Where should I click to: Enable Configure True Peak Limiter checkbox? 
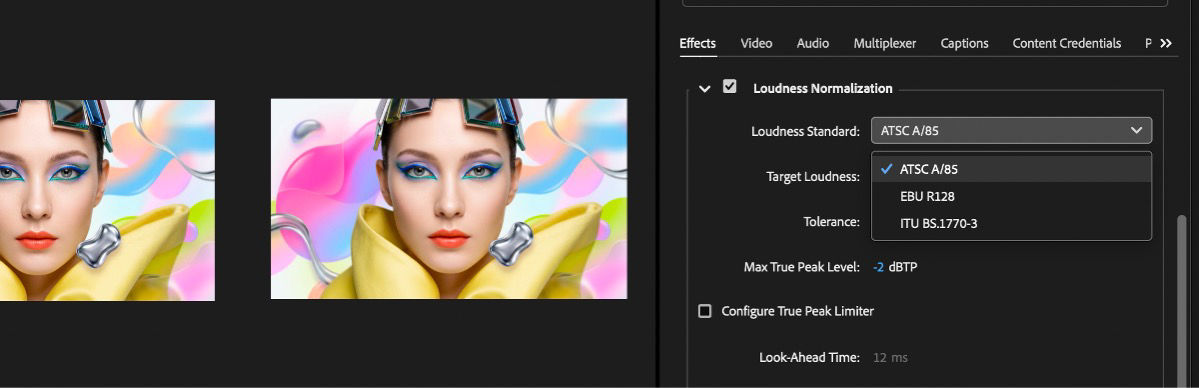pos(704,311)
